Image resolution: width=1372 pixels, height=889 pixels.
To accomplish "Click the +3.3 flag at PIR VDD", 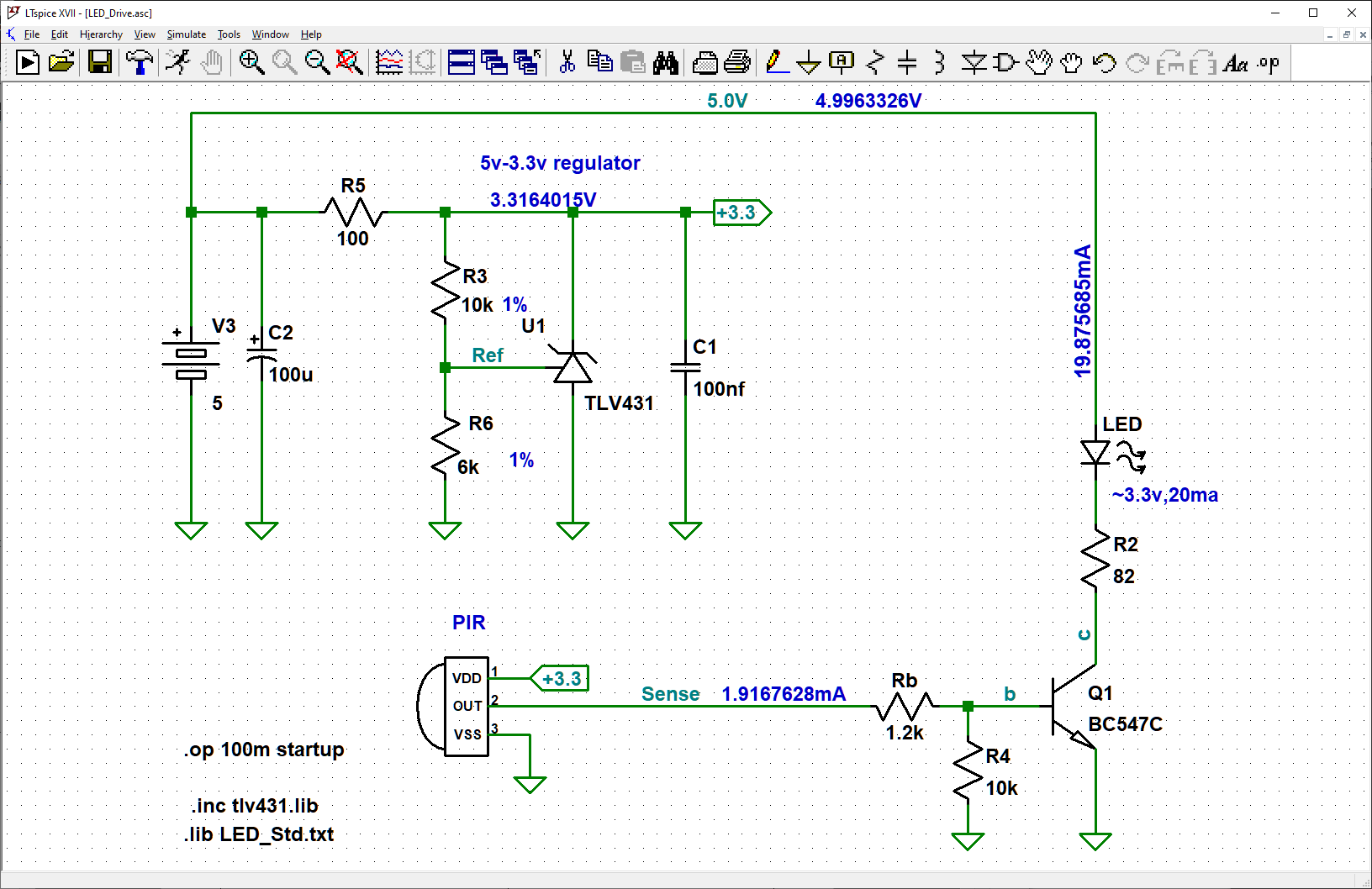I will click(560, 678).
